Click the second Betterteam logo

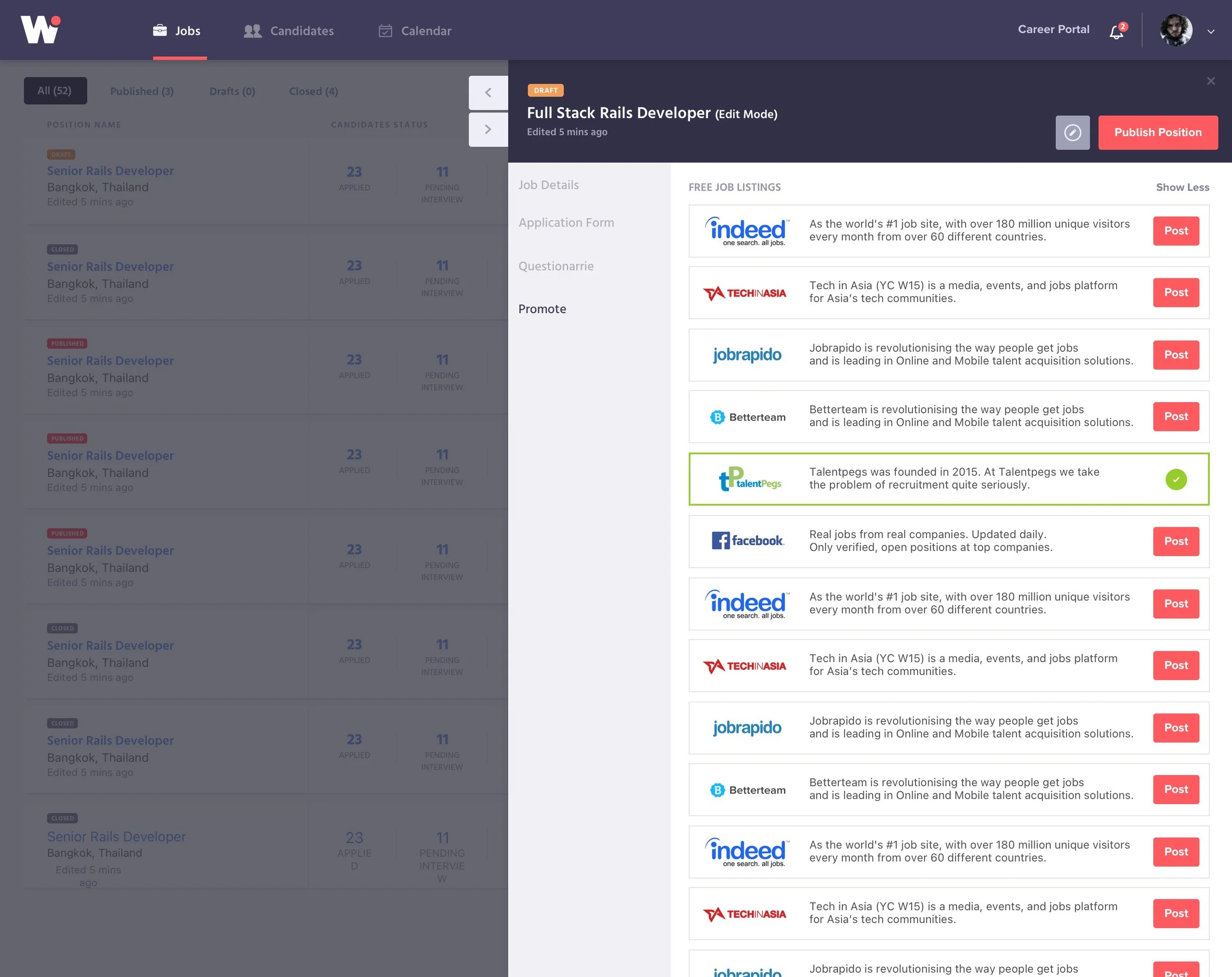pos(748,790)
